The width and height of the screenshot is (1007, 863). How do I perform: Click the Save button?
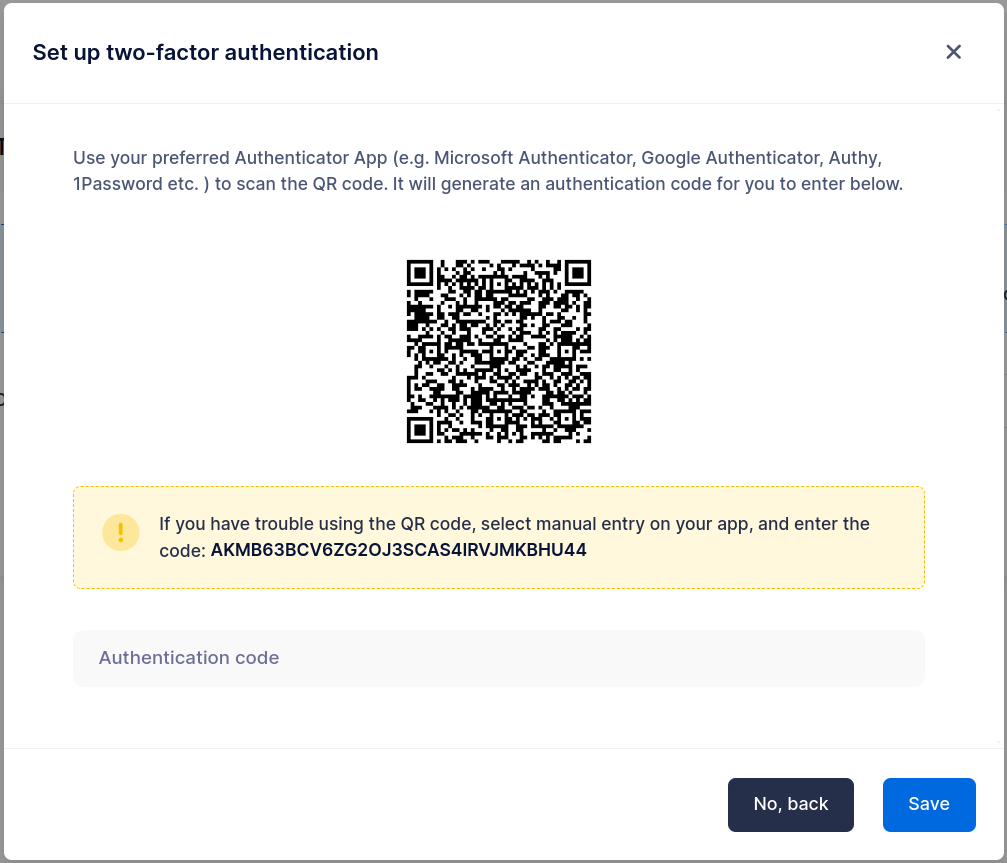tap(929, 804)
